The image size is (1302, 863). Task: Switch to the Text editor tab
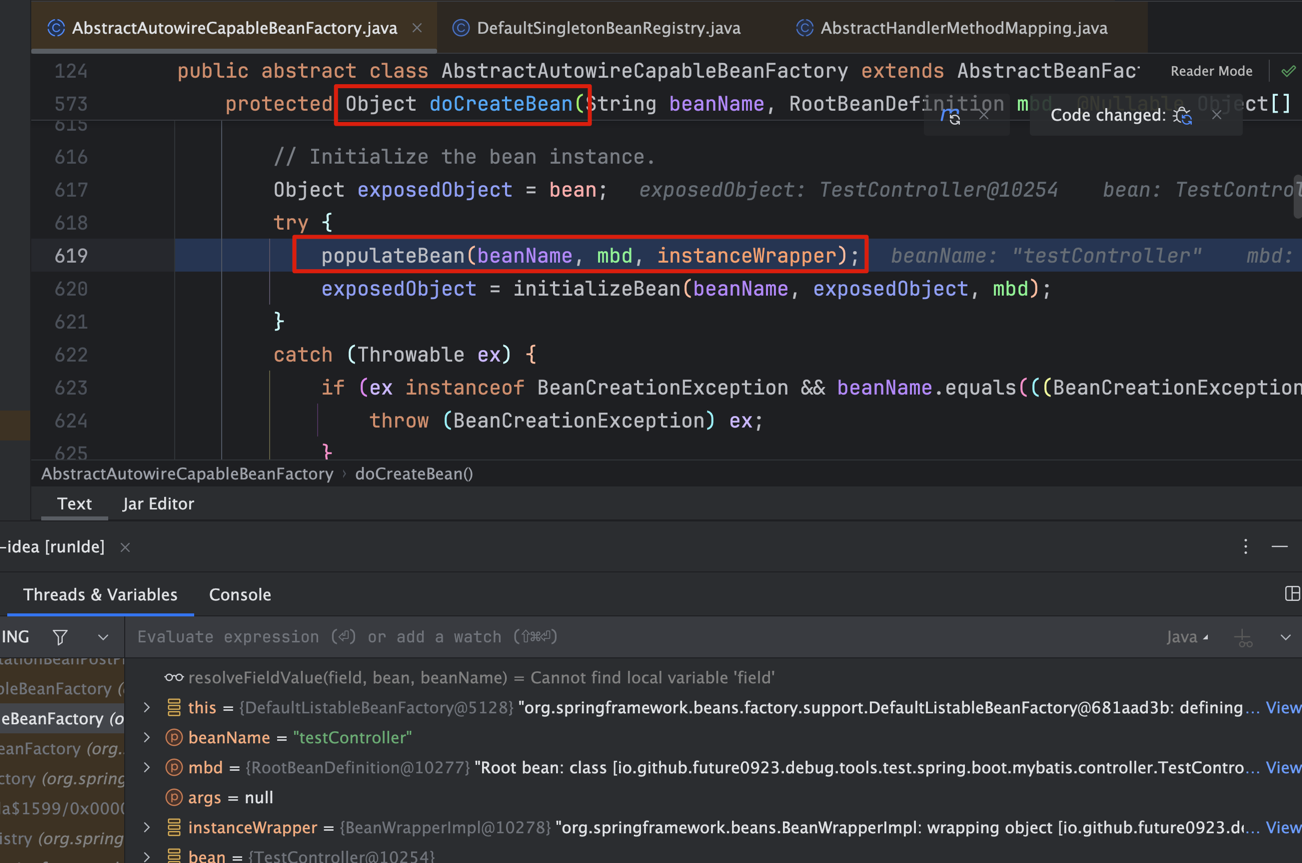point(74,504)
